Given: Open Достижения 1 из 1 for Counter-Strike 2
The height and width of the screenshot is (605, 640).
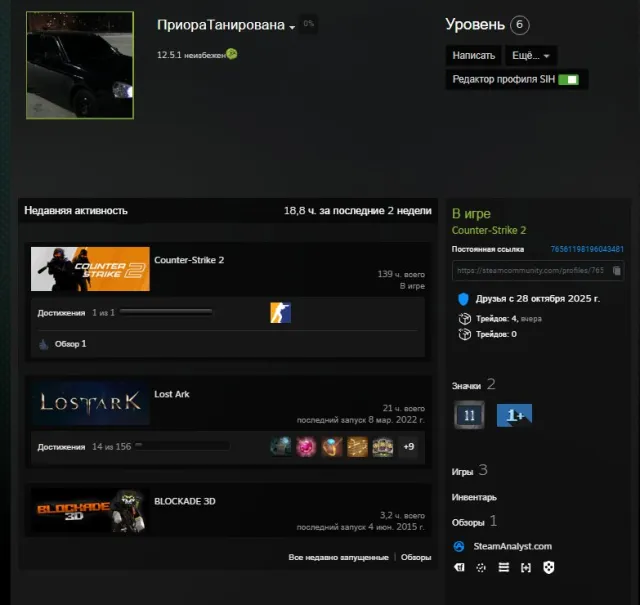Looking at the screenshot, I should tap(76, 313).
